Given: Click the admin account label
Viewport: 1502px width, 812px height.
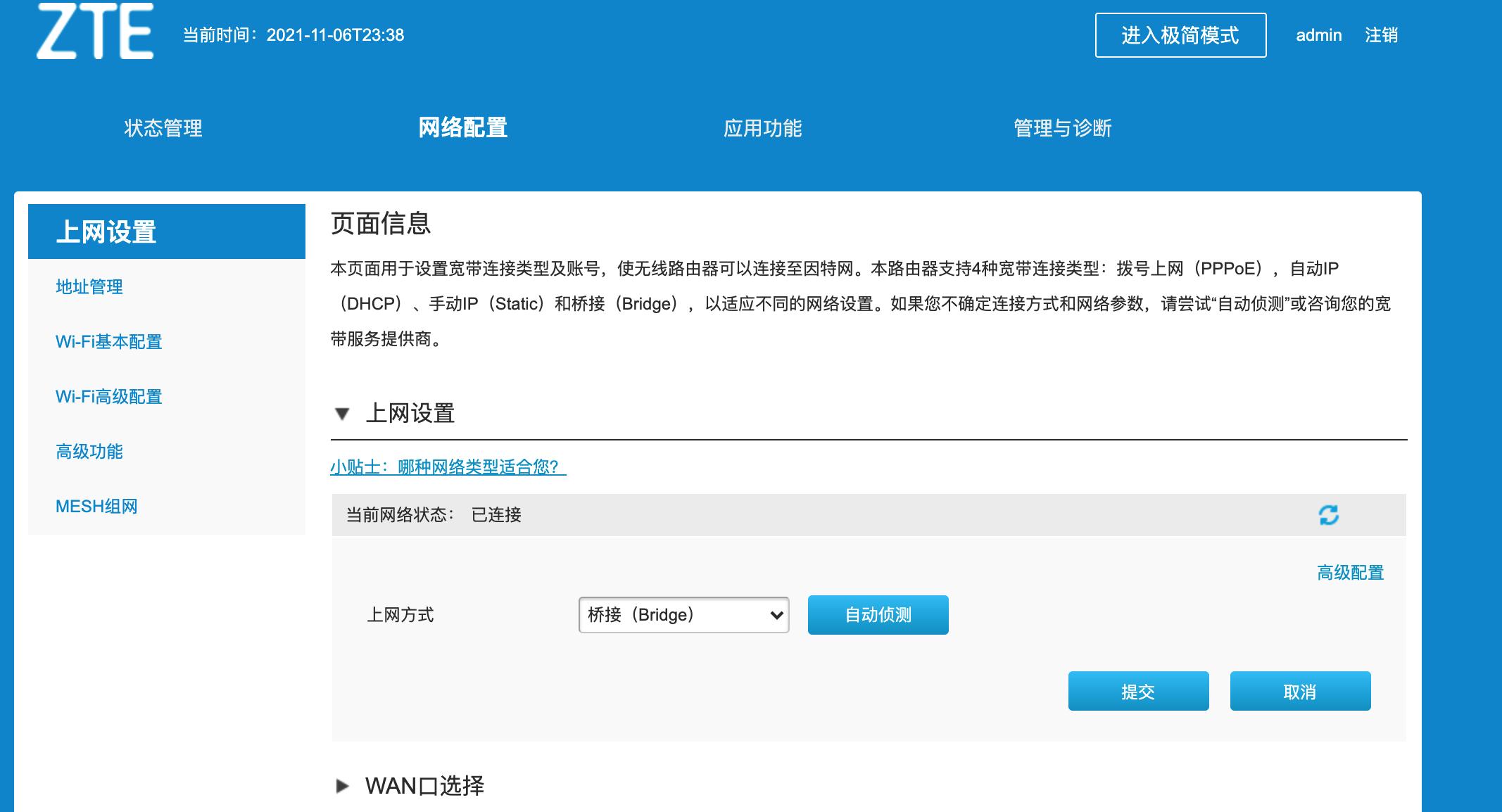Looking at the screenshot, I should pyautogui.click(x=1319, y=34).
